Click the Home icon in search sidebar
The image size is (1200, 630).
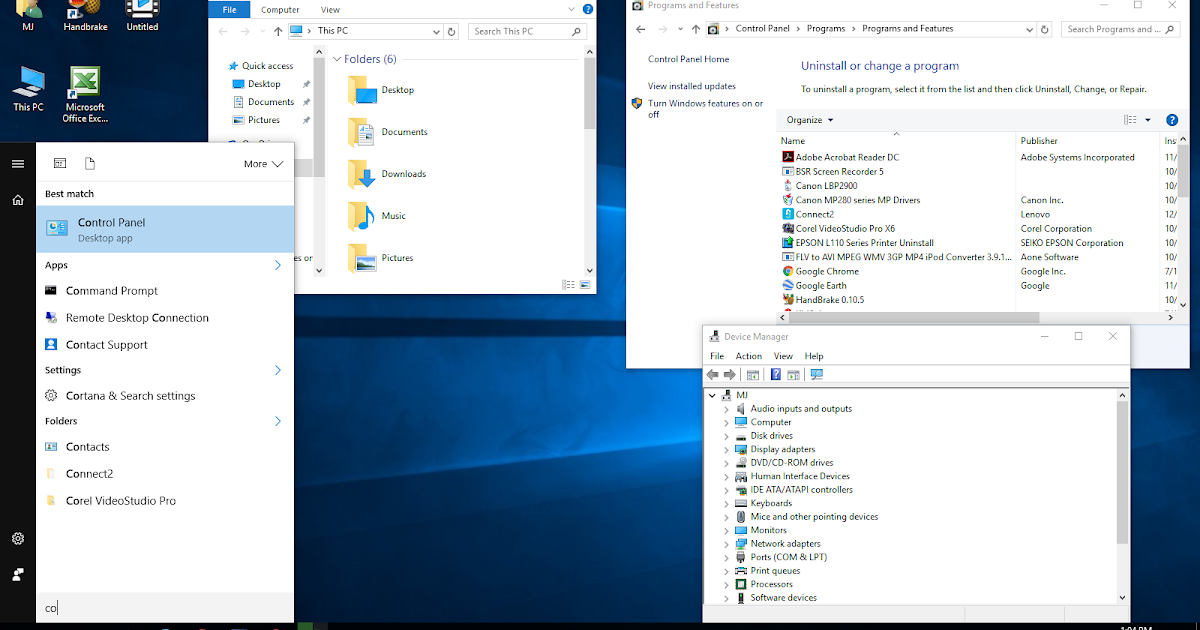18,200
